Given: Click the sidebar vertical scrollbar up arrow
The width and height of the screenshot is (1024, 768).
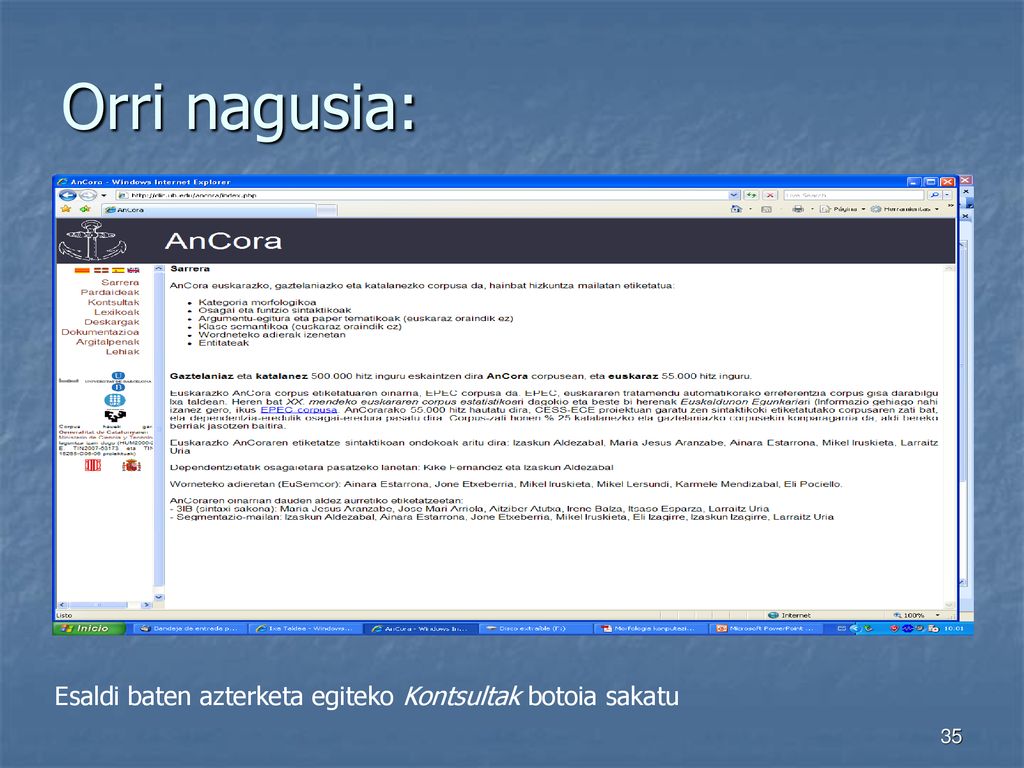Looking at the screenshot, I should (x=159, y=268).
